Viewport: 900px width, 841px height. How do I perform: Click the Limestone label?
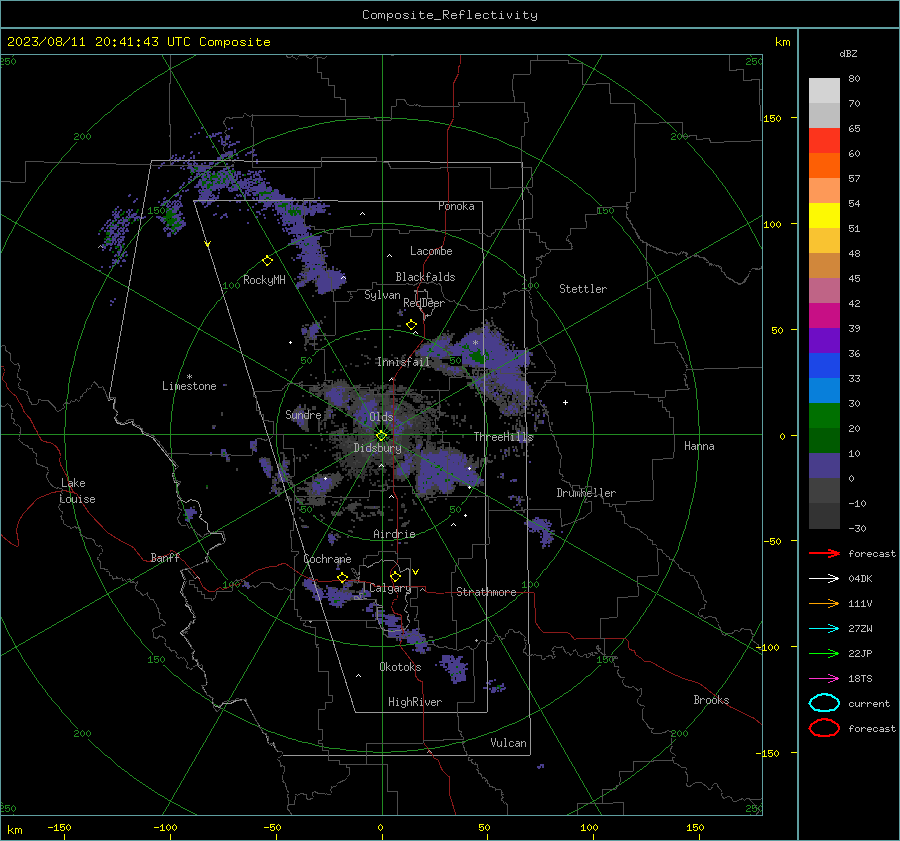click(x=189, y=386)
